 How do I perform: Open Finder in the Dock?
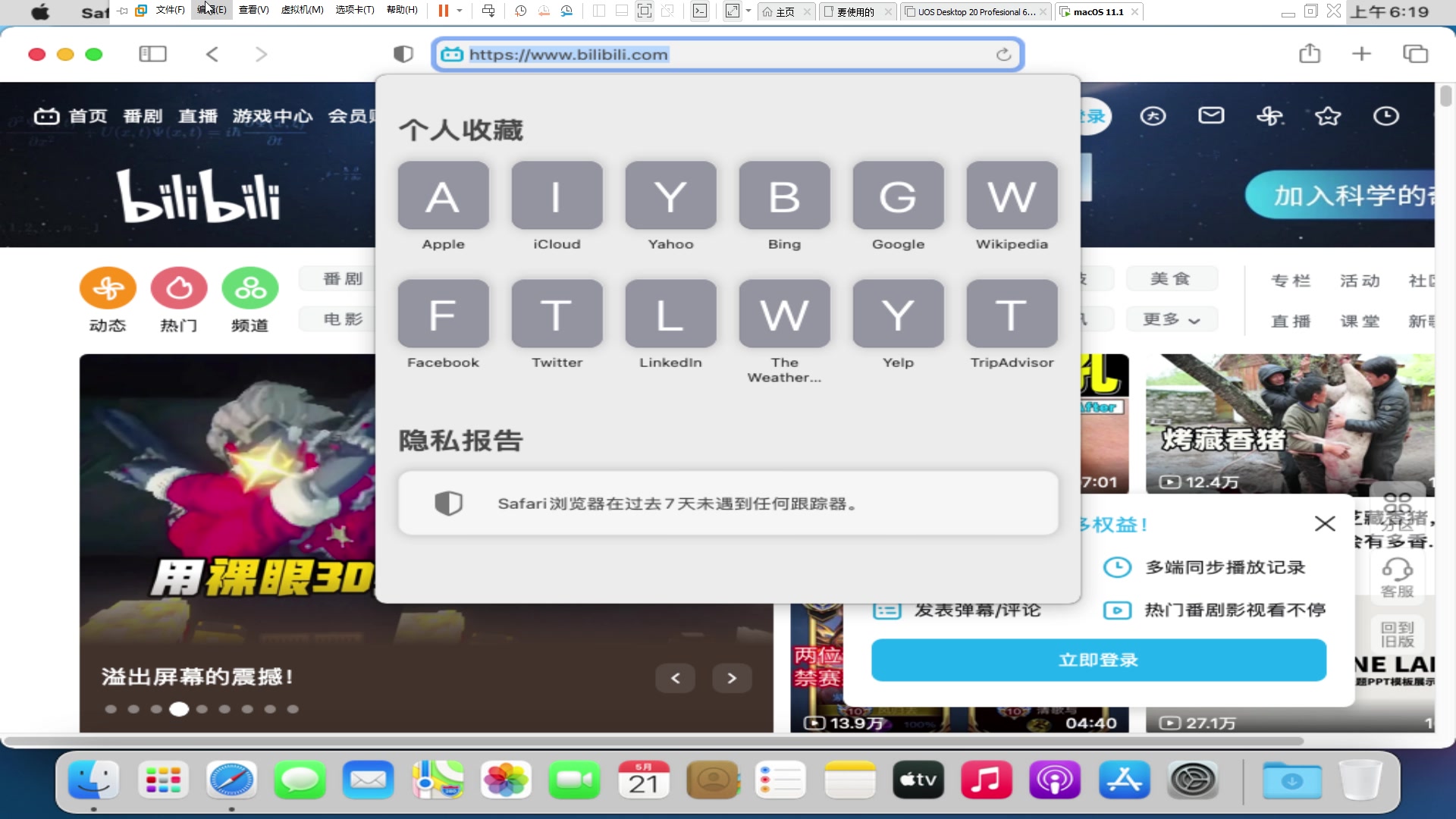click(93, 780)
